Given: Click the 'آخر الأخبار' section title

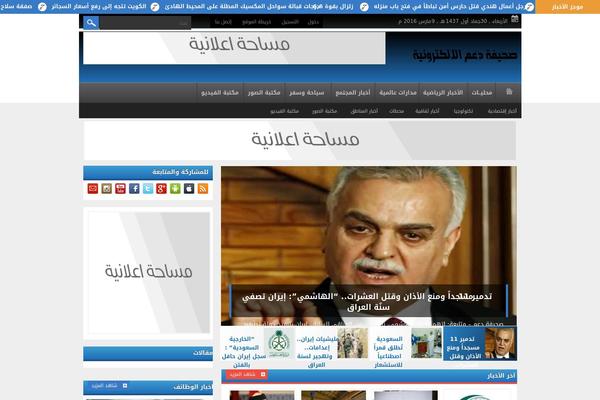Looking at the screenshot, I should [x=501, y=376].
